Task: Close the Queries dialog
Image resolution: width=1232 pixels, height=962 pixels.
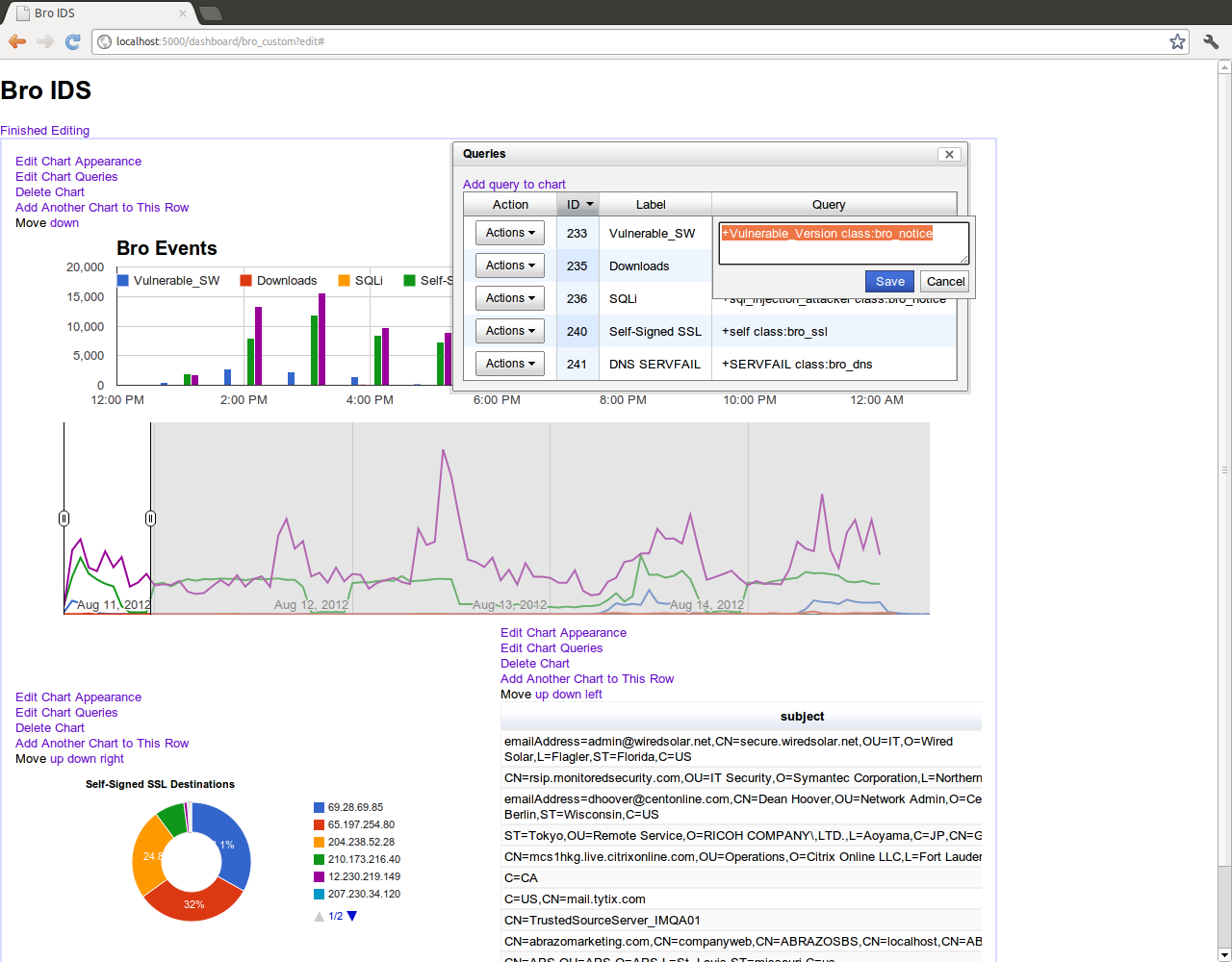Action: [x=949, y=154]
